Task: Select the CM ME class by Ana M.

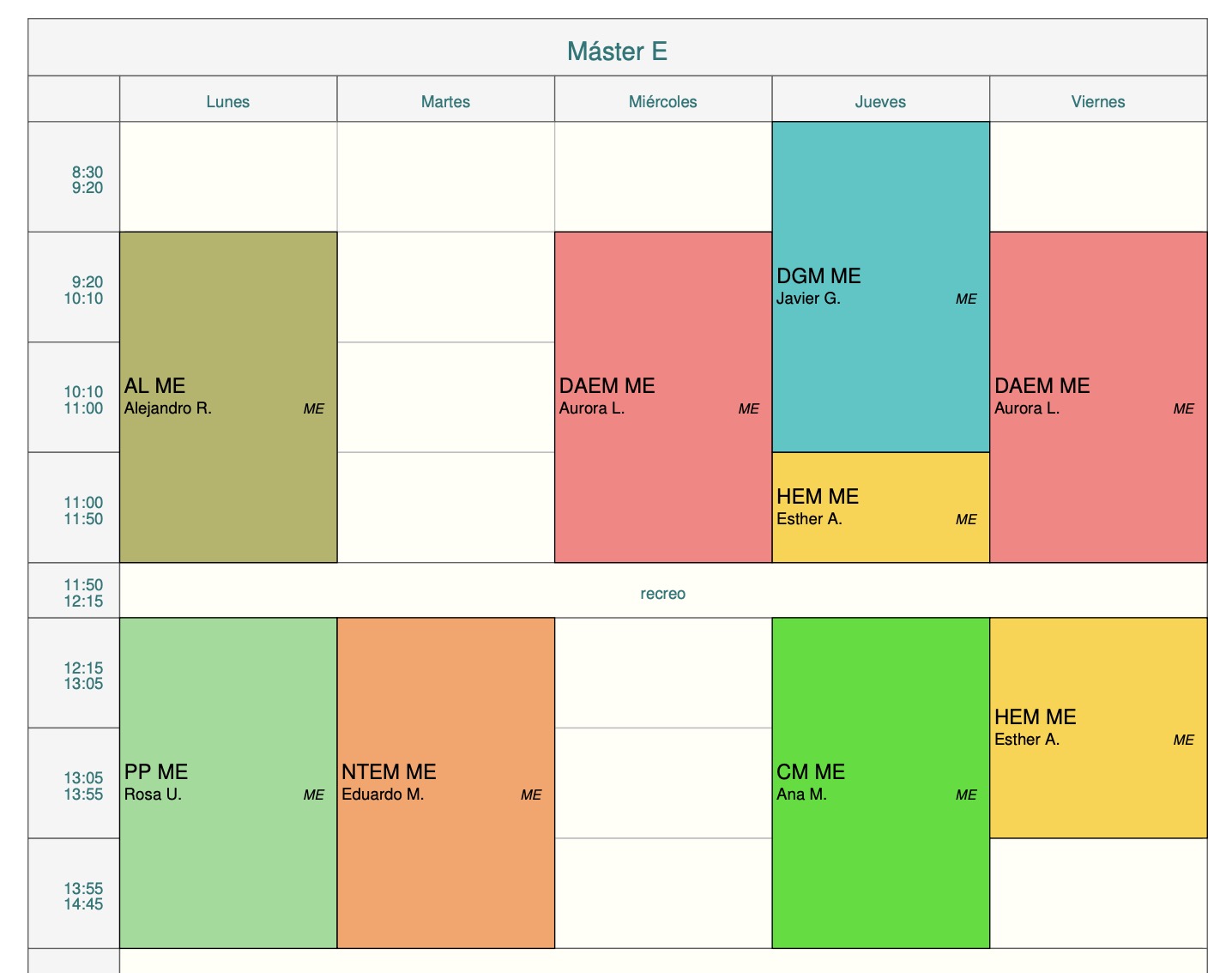Action: coord(880,783)
